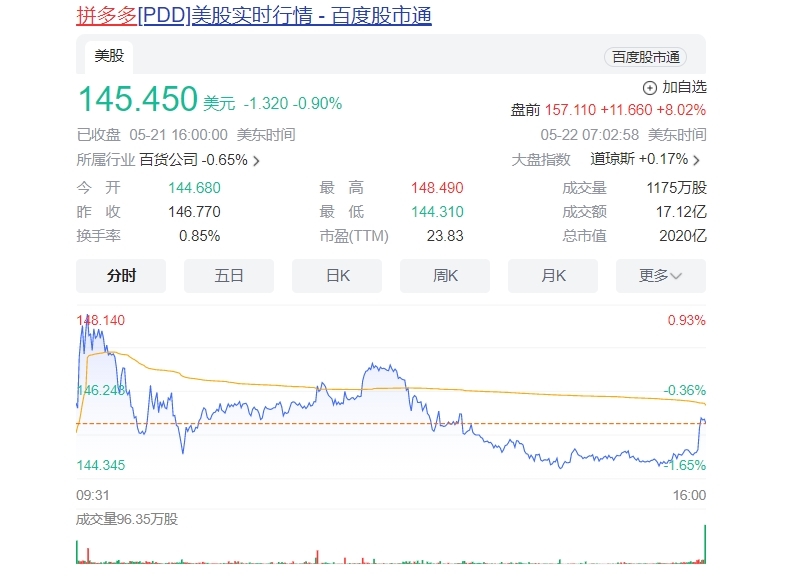
Task: Click the dashed previous-close reference line
Action: [391, 423]
